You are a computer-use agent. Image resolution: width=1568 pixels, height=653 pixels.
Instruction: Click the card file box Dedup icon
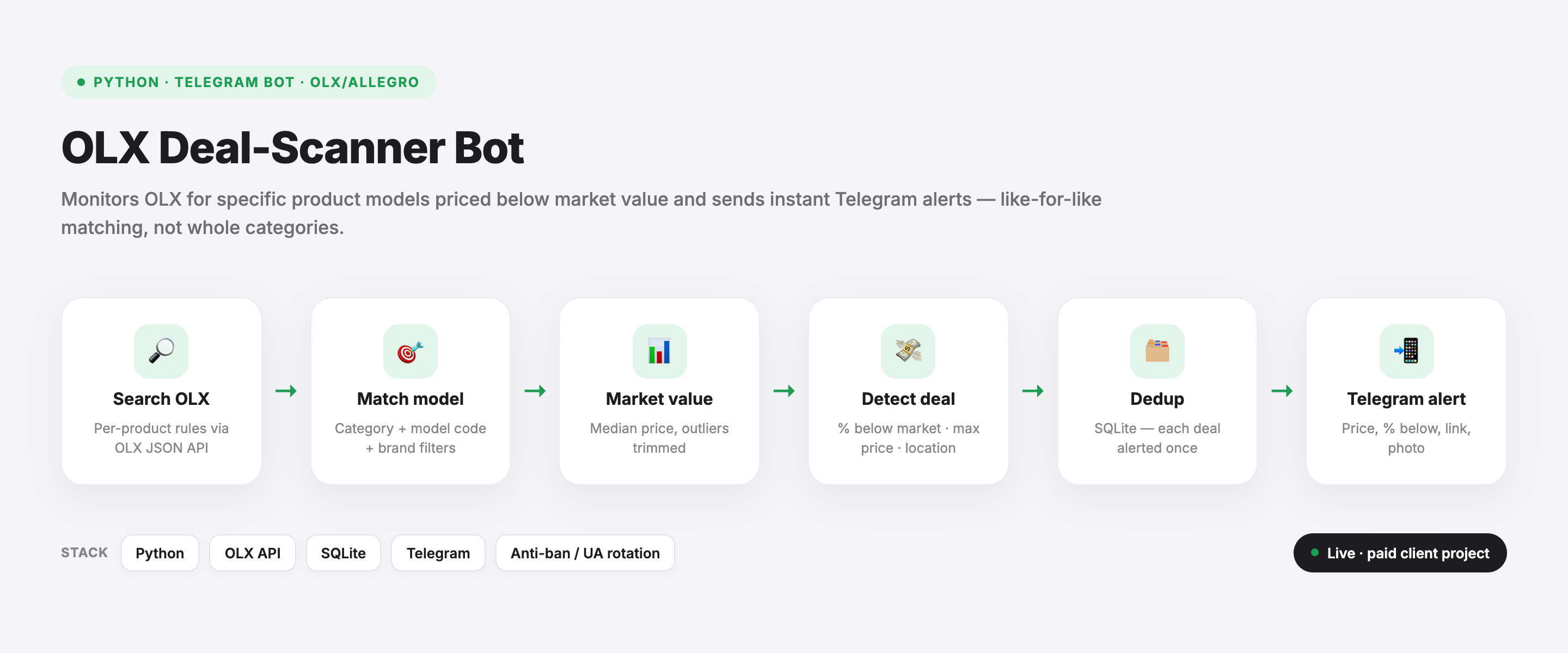click(x=1157, y=351)
